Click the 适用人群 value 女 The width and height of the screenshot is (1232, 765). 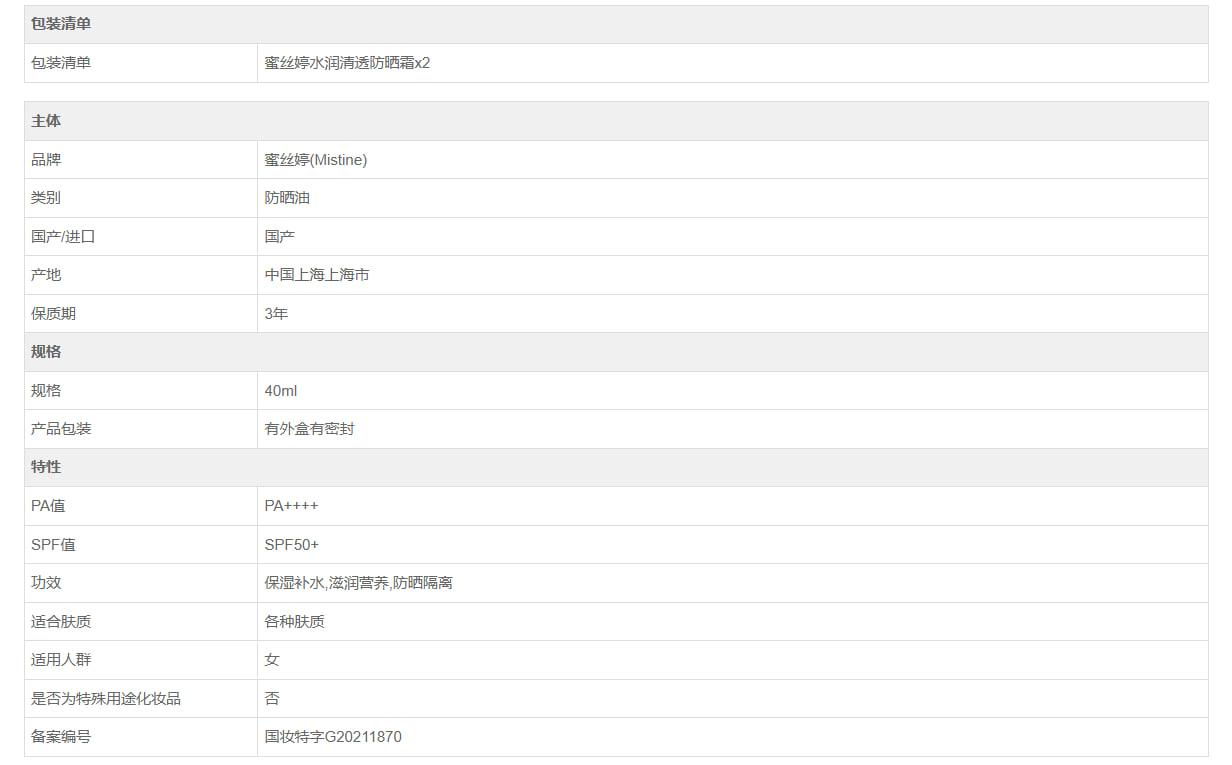point(272,660)
